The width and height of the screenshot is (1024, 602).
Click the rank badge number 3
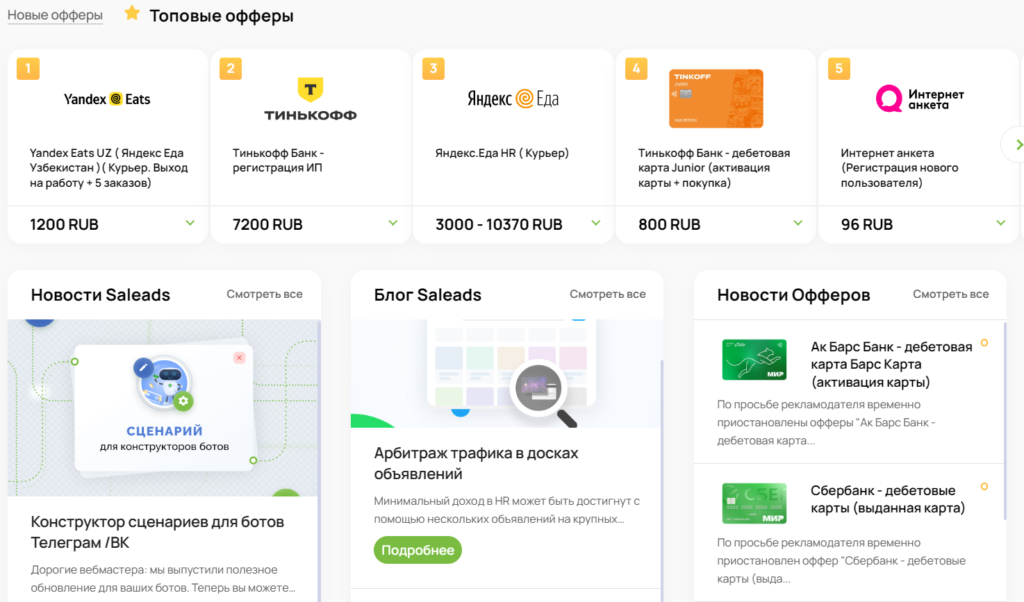[434, 69]
